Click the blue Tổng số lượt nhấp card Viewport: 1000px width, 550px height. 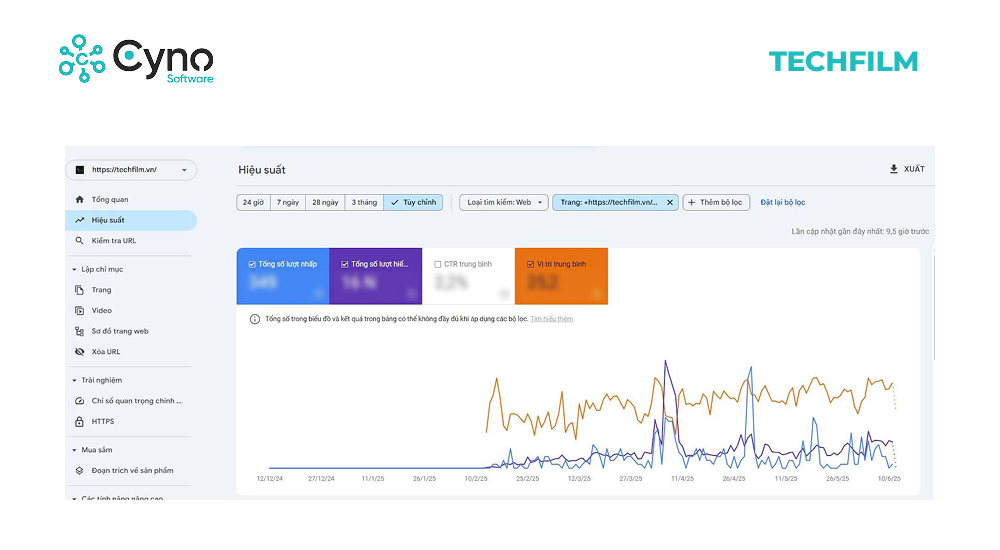(283, 276)
